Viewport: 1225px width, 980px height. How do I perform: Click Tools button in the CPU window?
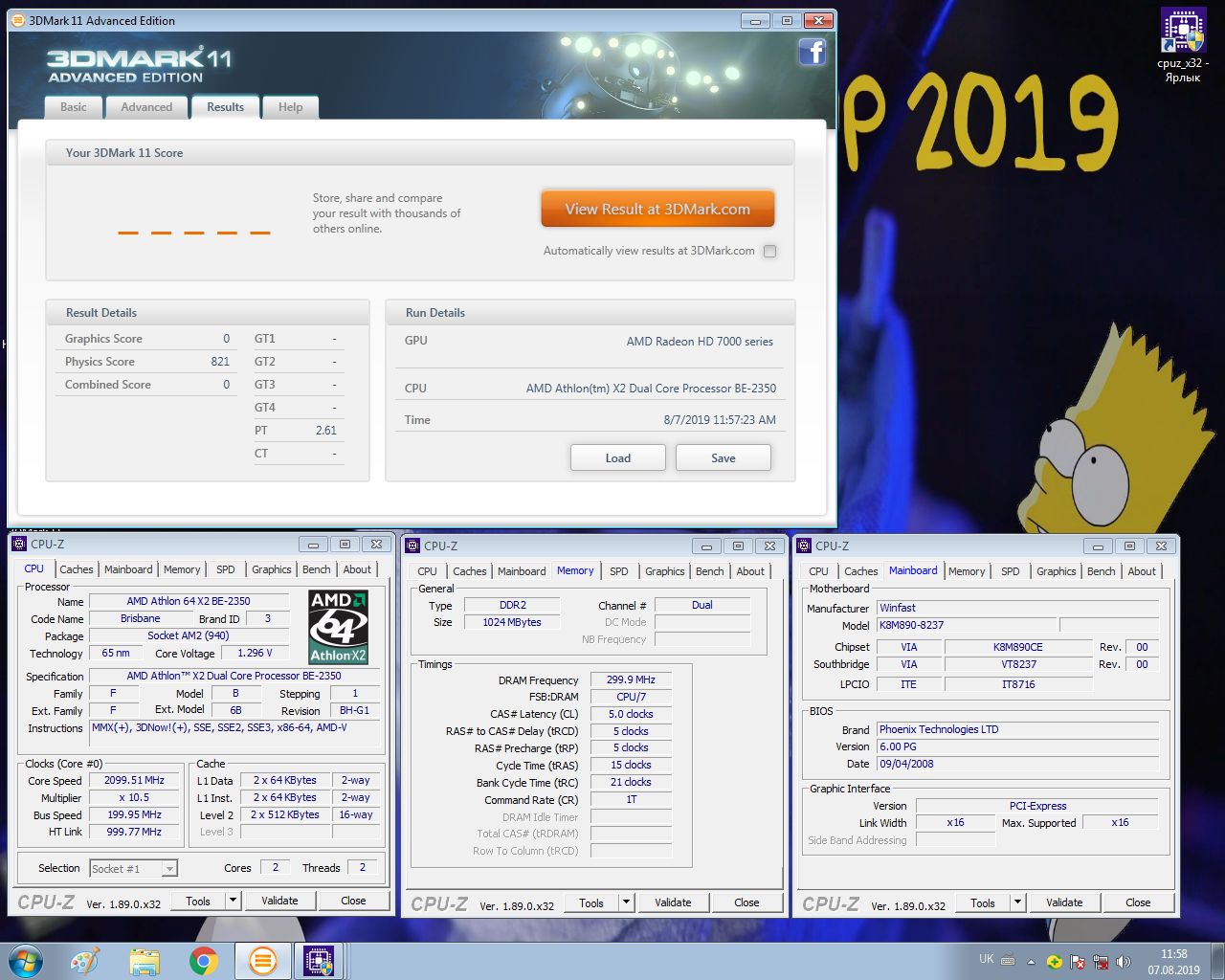(198, 901)
